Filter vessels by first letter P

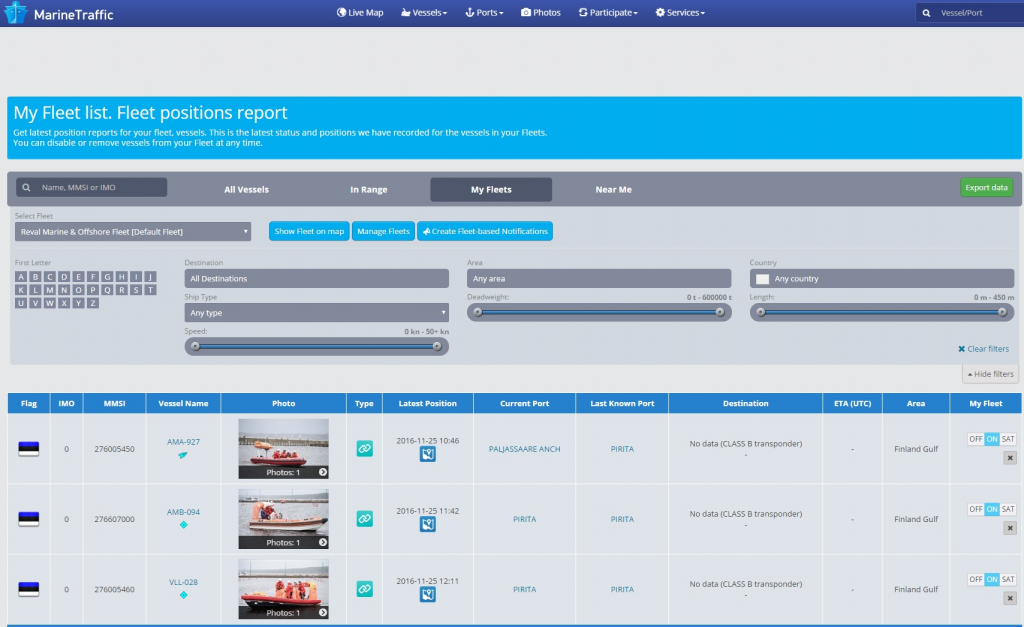(93, 290)
